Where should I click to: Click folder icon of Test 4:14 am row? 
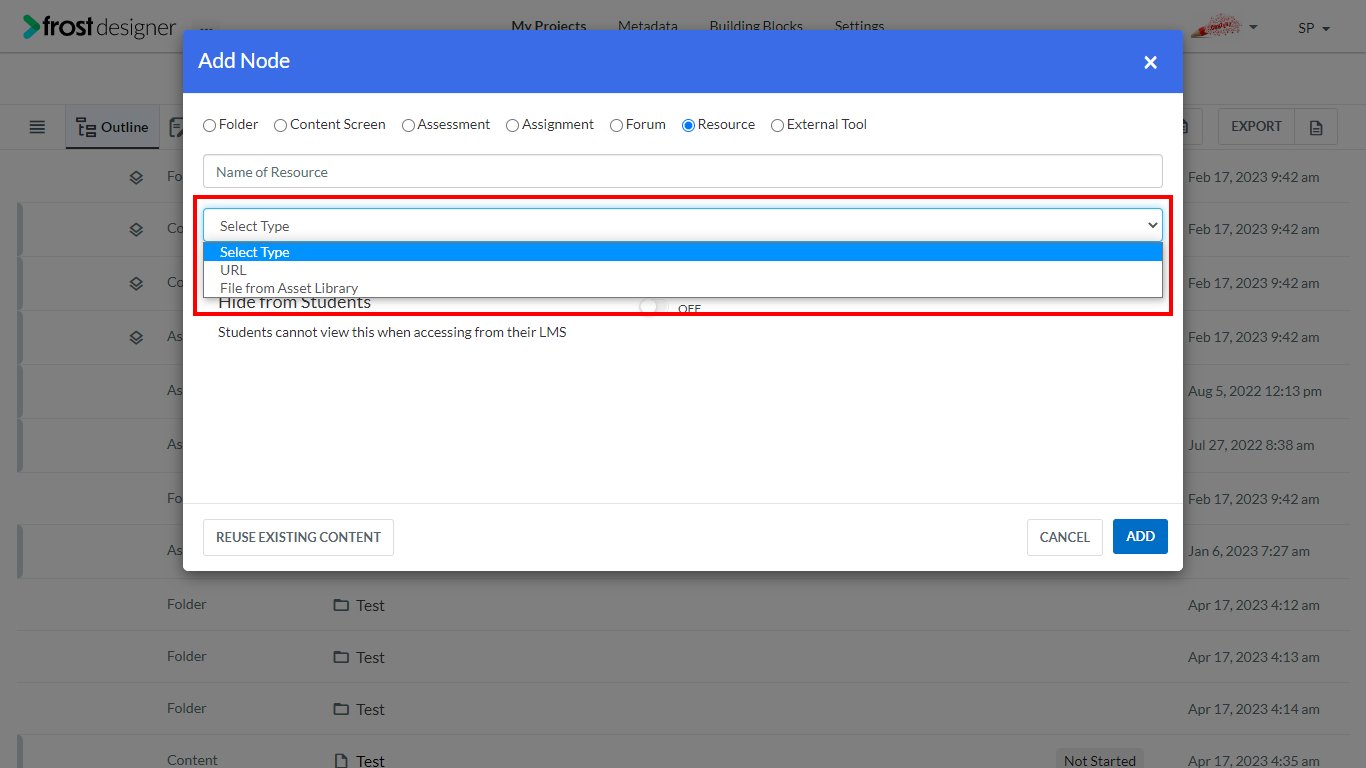pyautogui.click(x=341, y=709)
